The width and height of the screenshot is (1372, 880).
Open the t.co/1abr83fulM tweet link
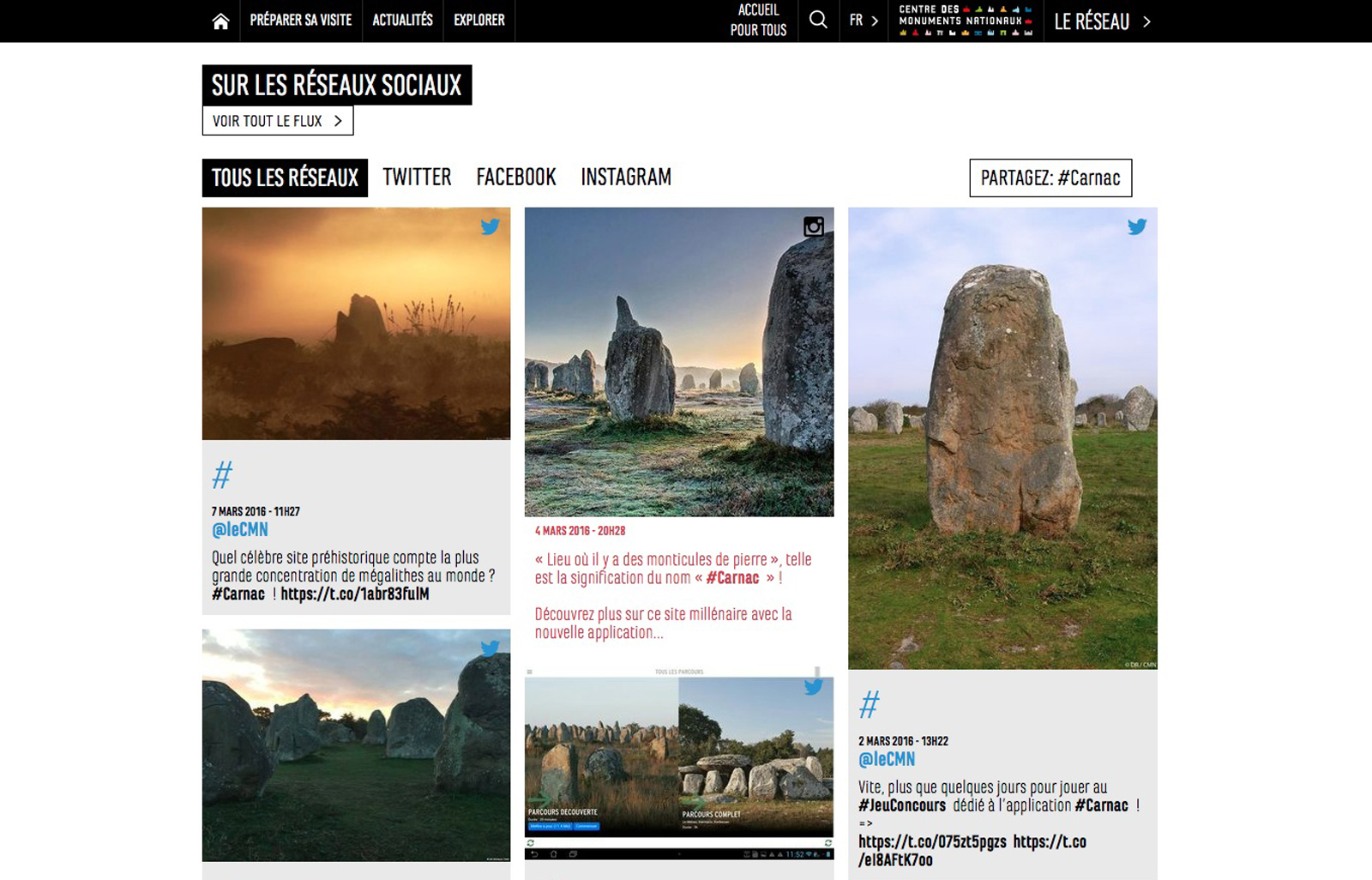(x=354, y=594)
